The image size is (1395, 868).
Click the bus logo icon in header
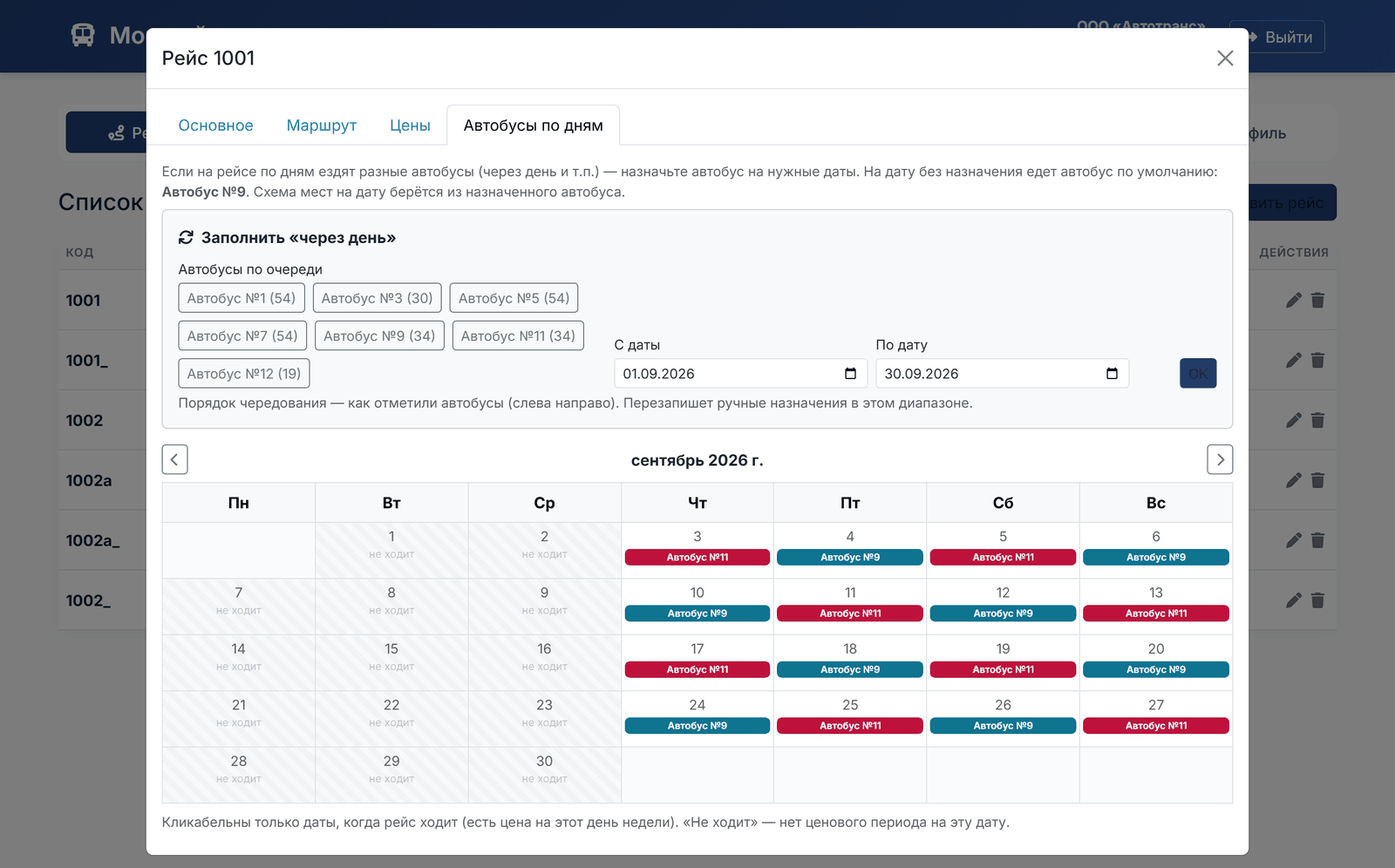[83, 35]
